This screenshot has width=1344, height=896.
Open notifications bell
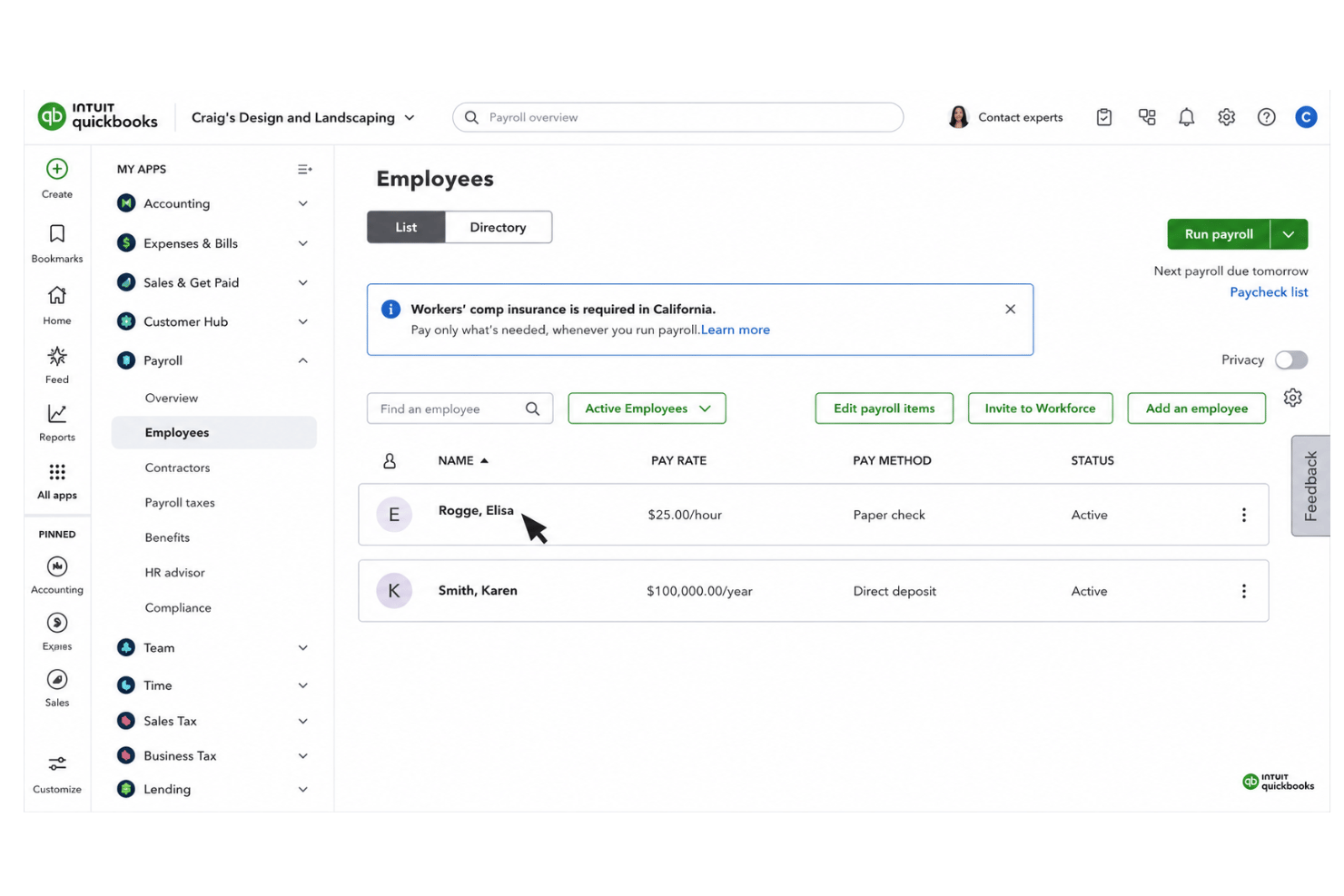pos(1187,117)
